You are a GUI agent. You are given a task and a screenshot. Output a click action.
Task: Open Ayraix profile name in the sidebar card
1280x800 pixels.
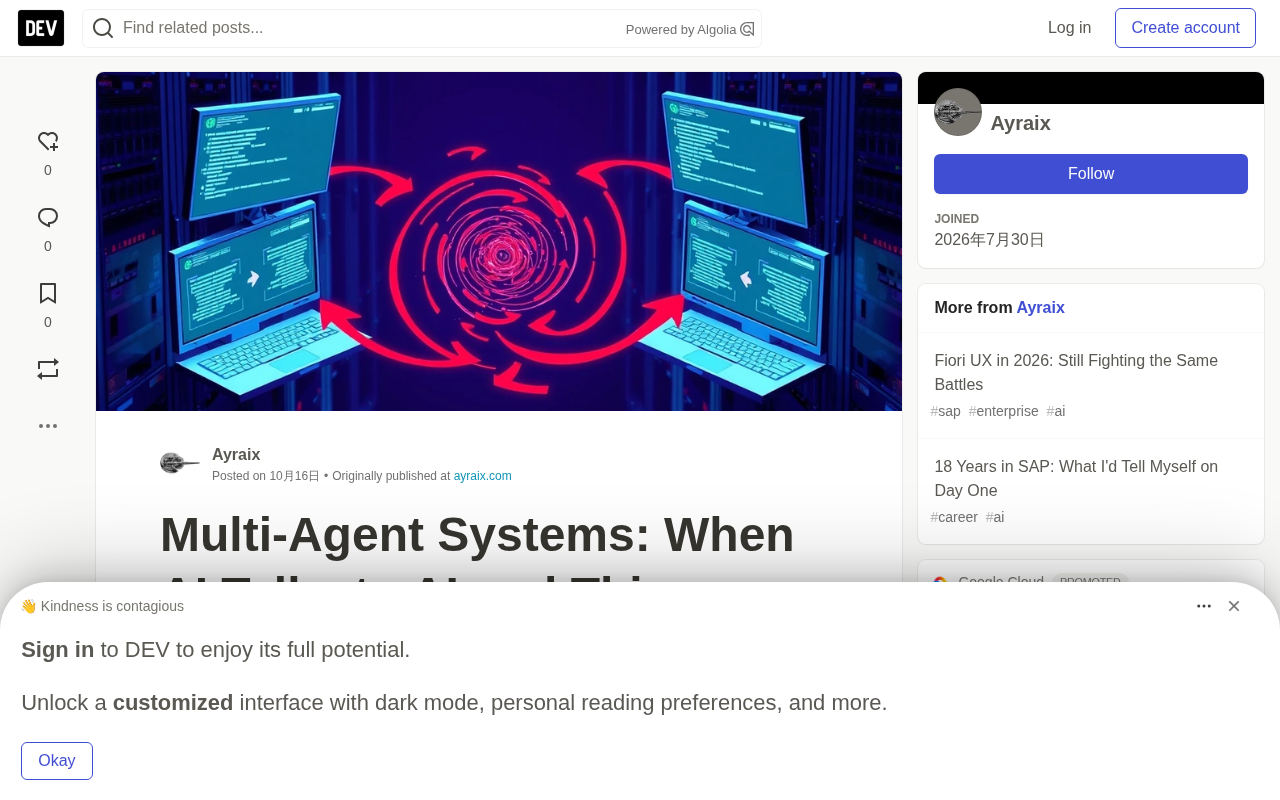[x=1020, y=123]
